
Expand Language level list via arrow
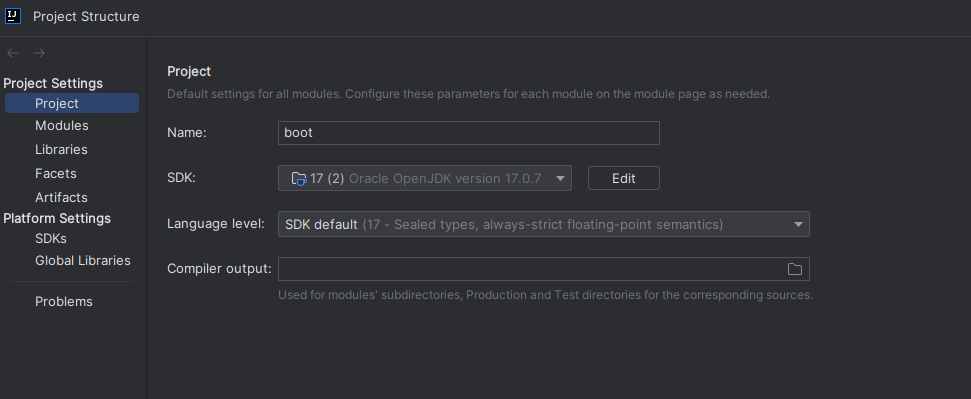[798, 224]
